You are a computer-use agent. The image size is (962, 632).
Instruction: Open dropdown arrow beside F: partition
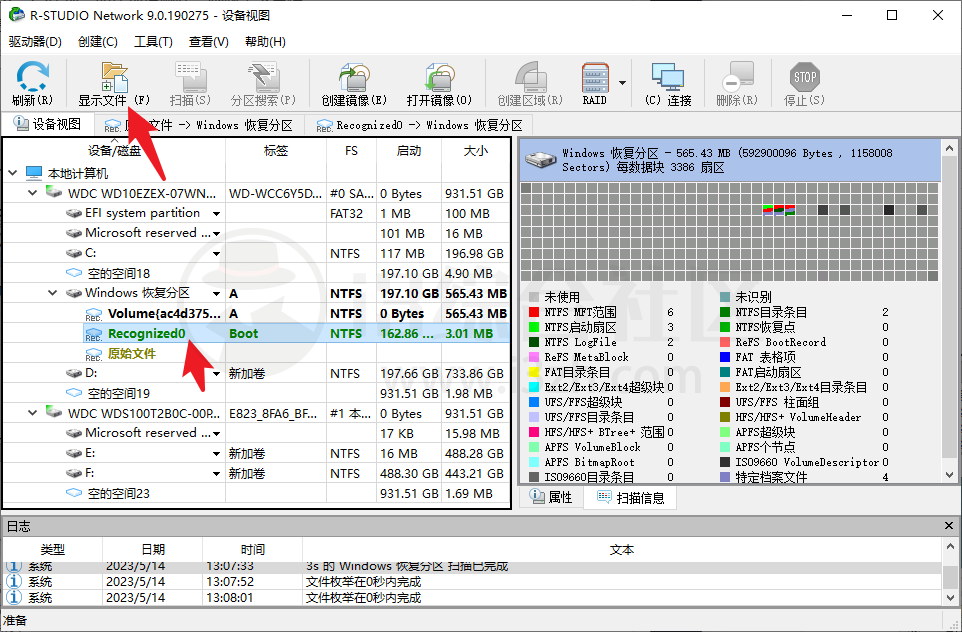click(x=217, y=474)
